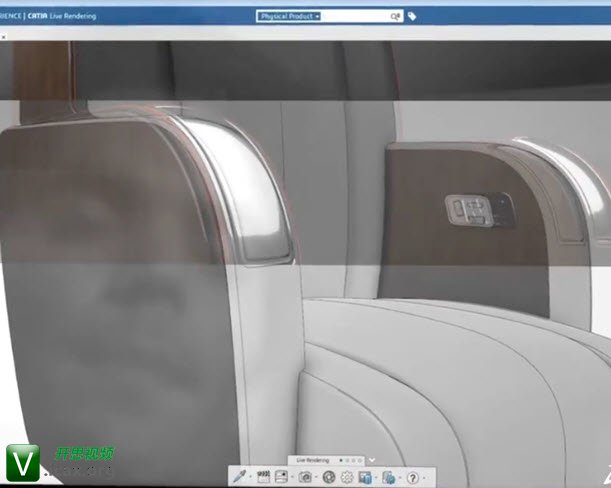Click the seat control panel in viewport
The height and width of the screenshot is (488, 611).
pos(479,210)
